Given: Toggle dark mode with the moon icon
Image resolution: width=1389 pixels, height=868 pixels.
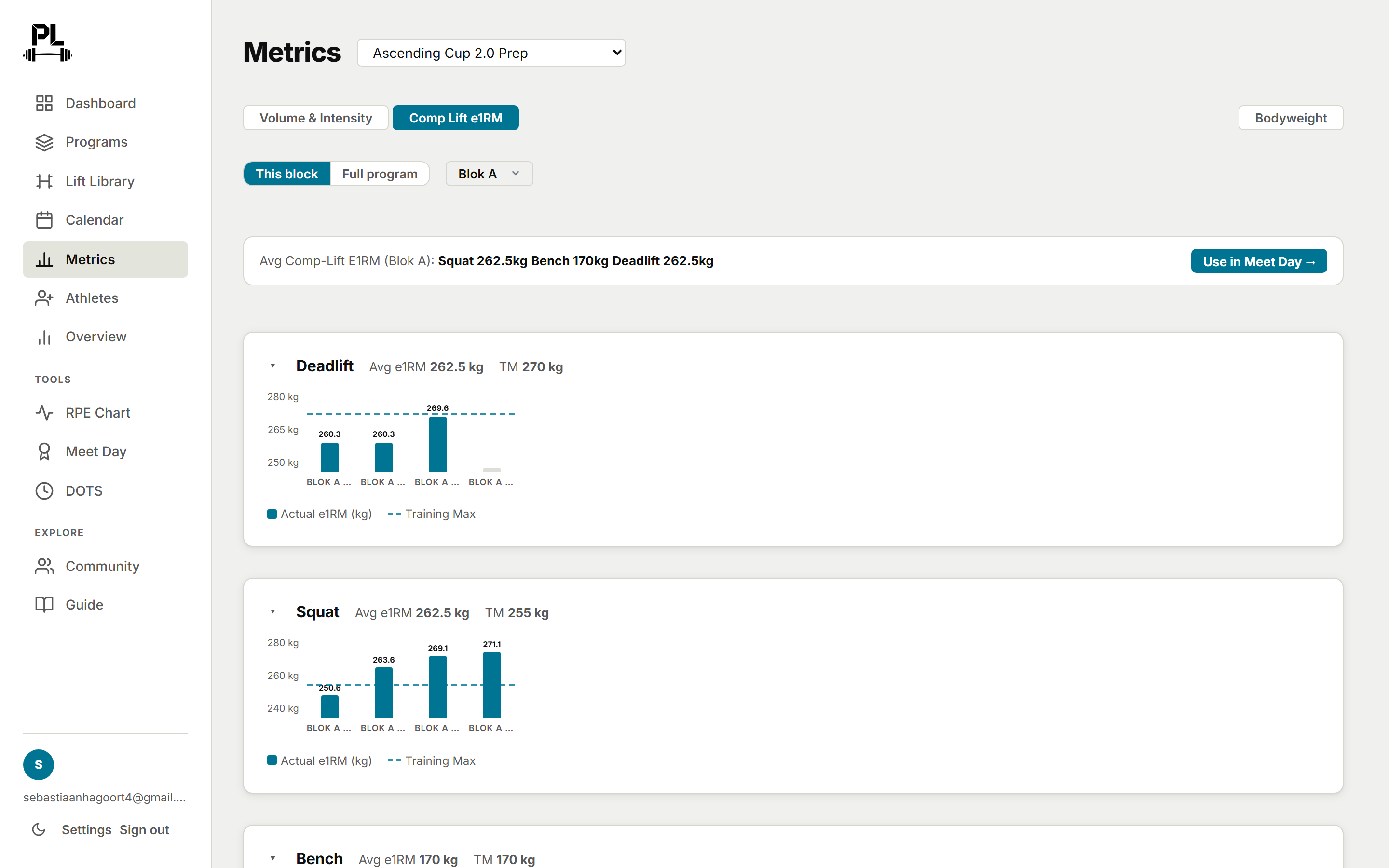Looking at the screenshot, I should (39, 829).
